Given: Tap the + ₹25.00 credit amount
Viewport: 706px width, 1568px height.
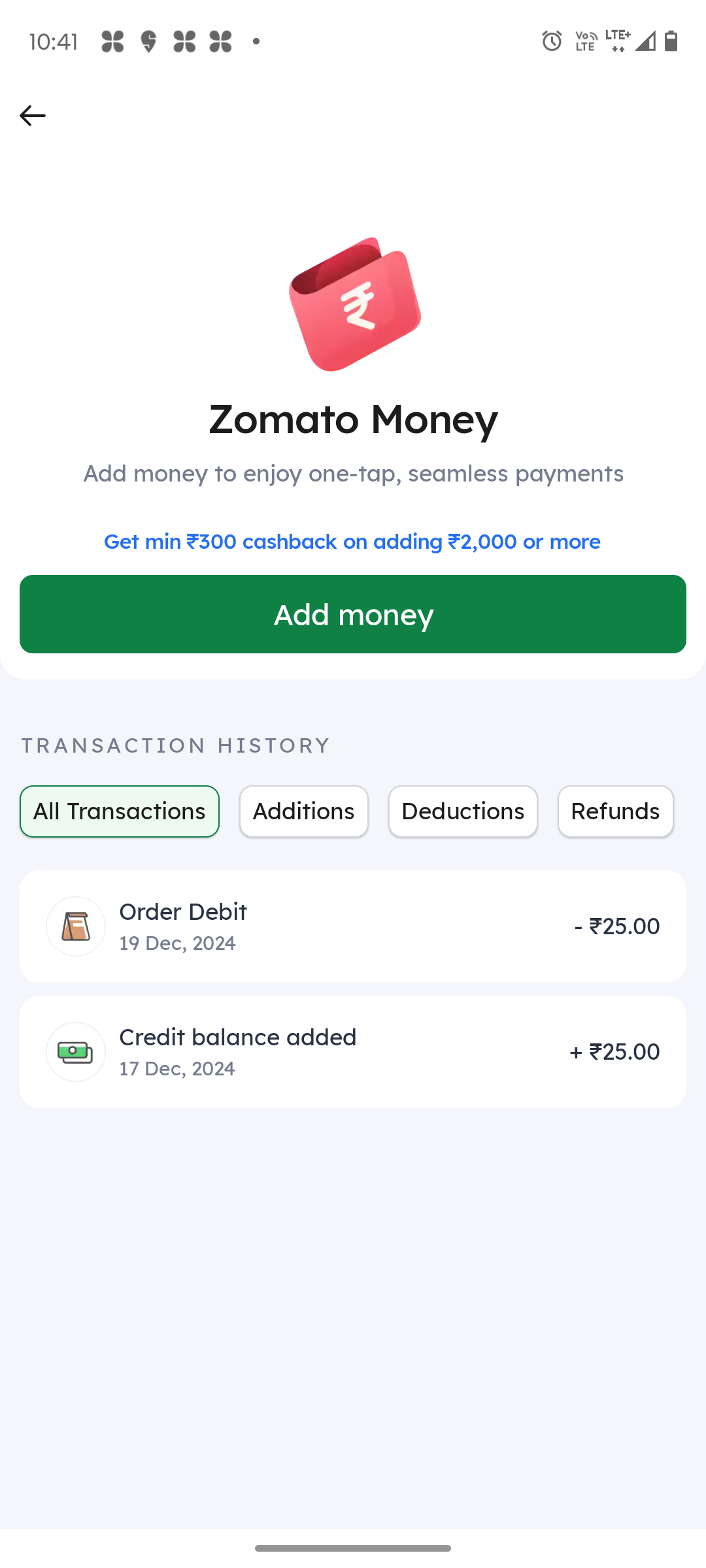Looking at the screenshot, I should (x=614, y=1052).
